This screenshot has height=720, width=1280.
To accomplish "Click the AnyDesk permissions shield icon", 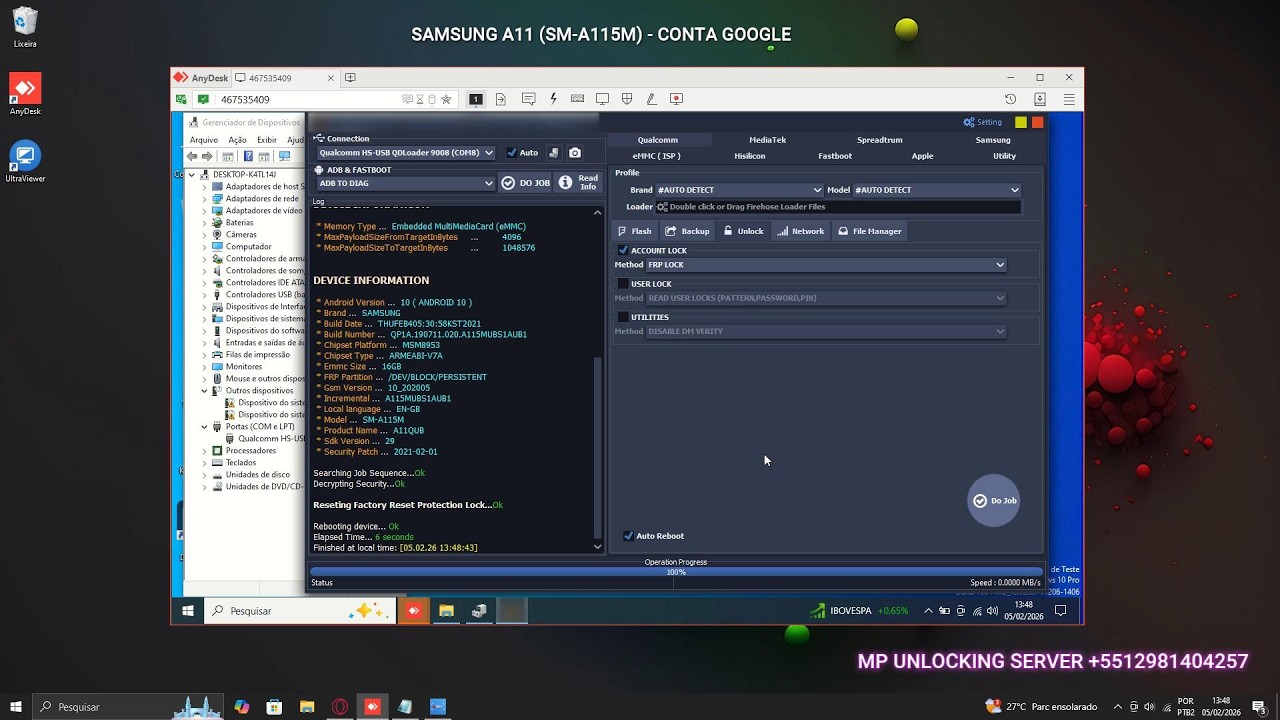I will pyautogui.click(x=627, y=99).
